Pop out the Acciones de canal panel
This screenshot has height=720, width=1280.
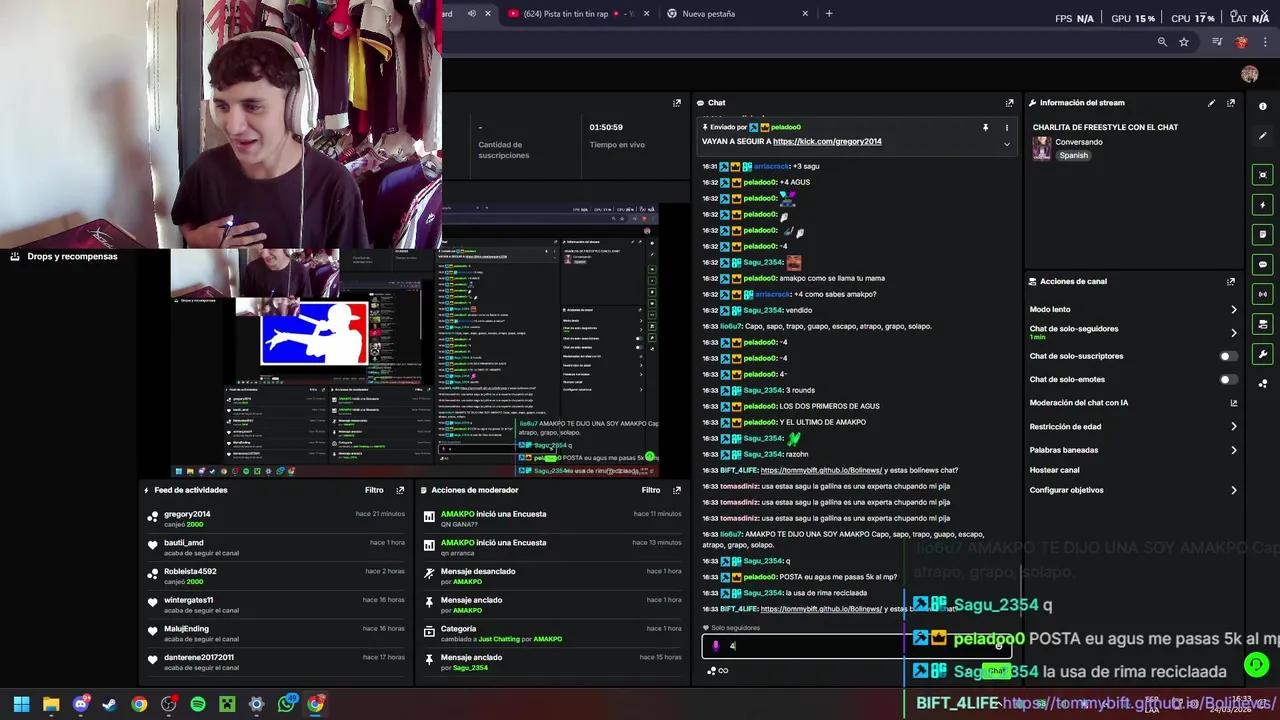[1231, 282]
